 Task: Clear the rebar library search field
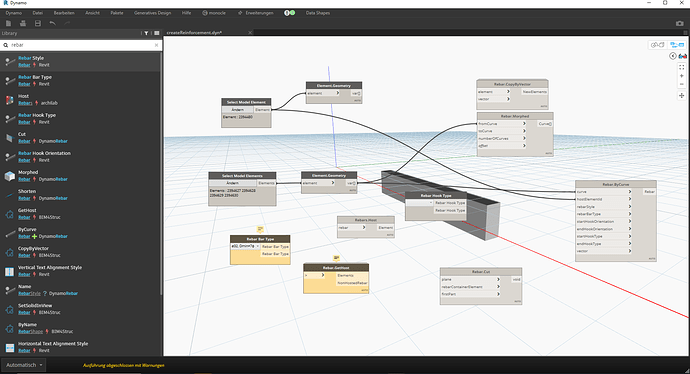[x=156, y=45]
